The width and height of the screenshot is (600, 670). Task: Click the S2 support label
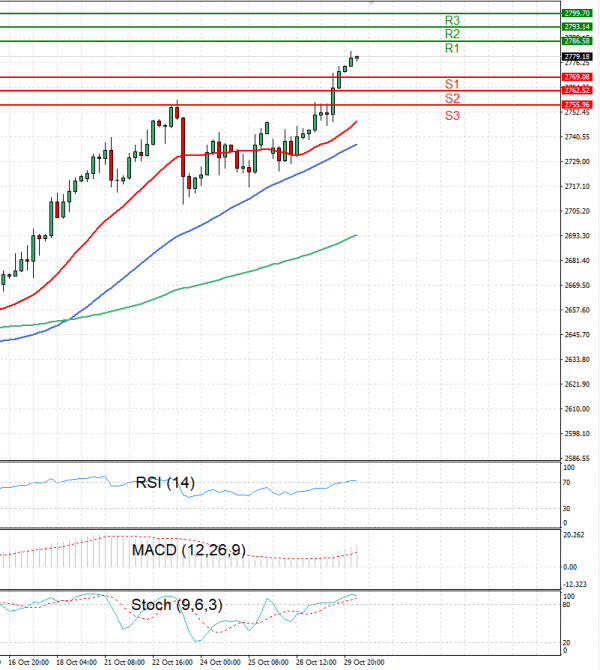click(x=452, y=99)
